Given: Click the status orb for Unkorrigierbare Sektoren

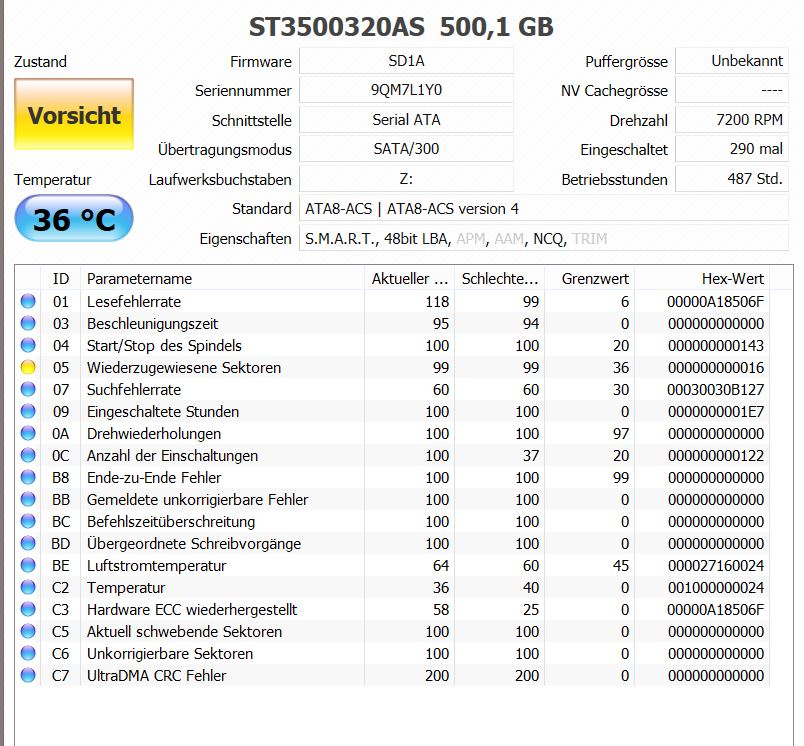Looking at the screenshot, I should tap(28, 654).
